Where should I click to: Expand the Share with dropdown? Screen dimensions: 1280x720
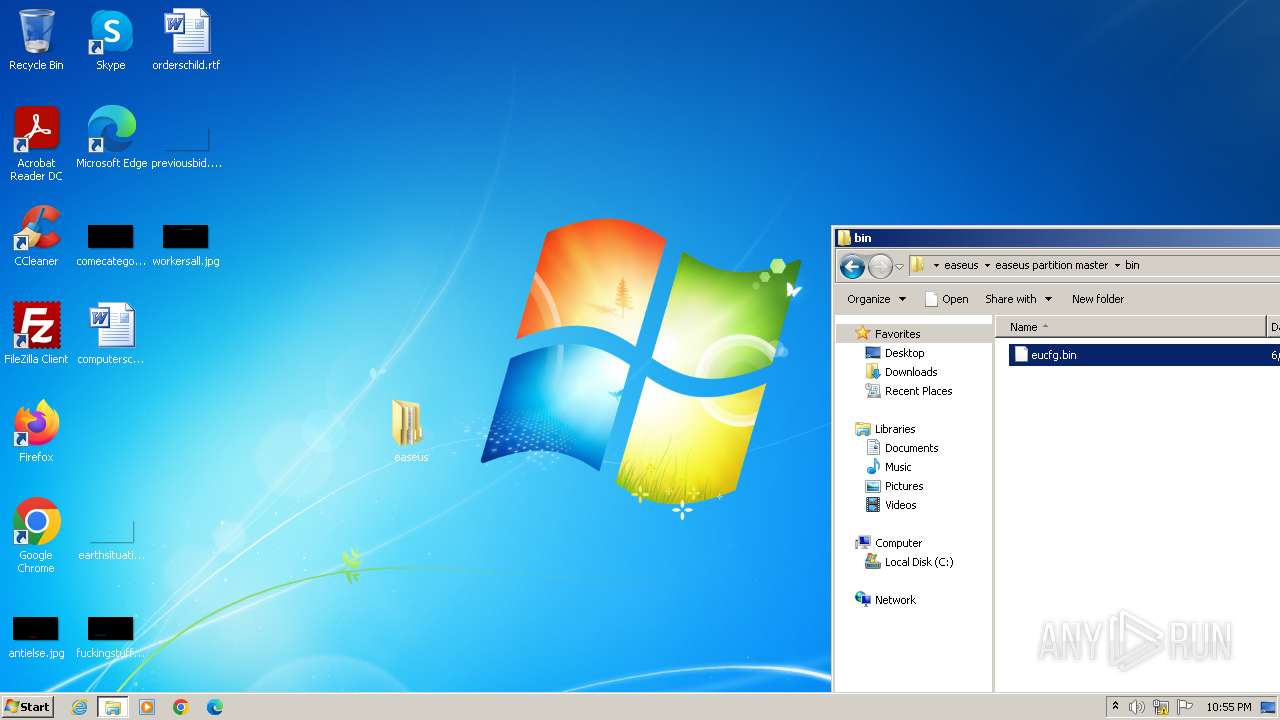1018,299
